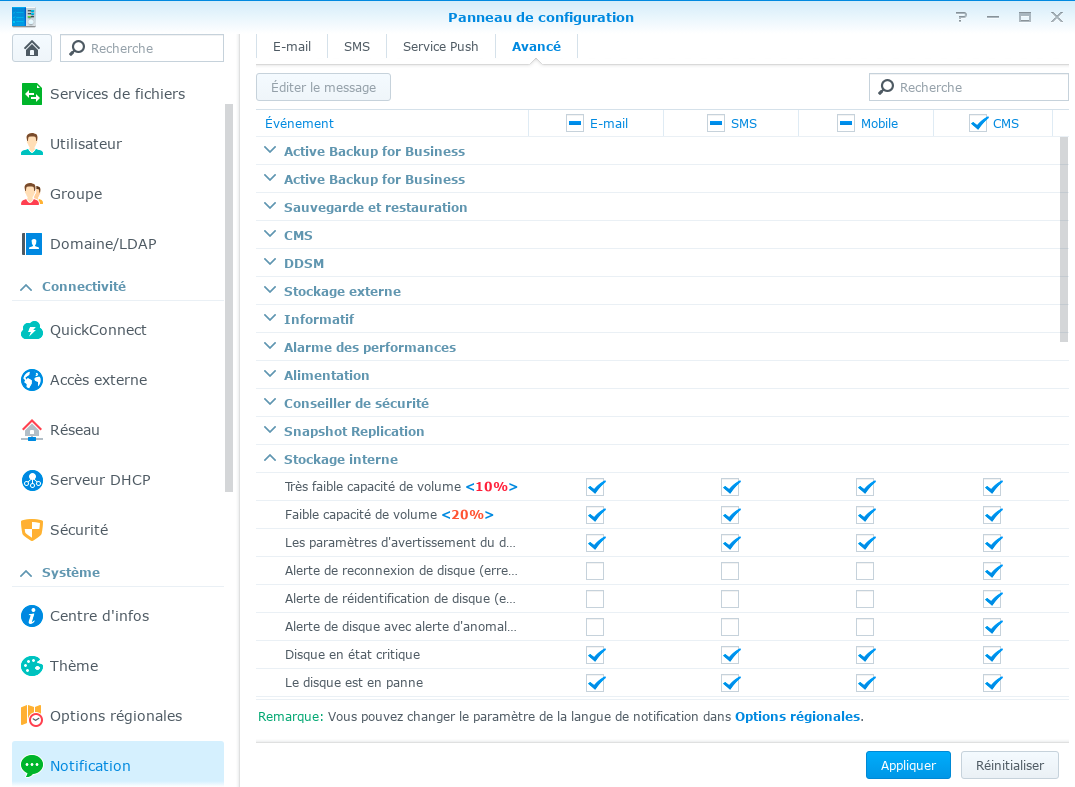1075x787 pixels.
Task: Uncheck the CMS column header checkbox
Action: (x=978, y=123)
